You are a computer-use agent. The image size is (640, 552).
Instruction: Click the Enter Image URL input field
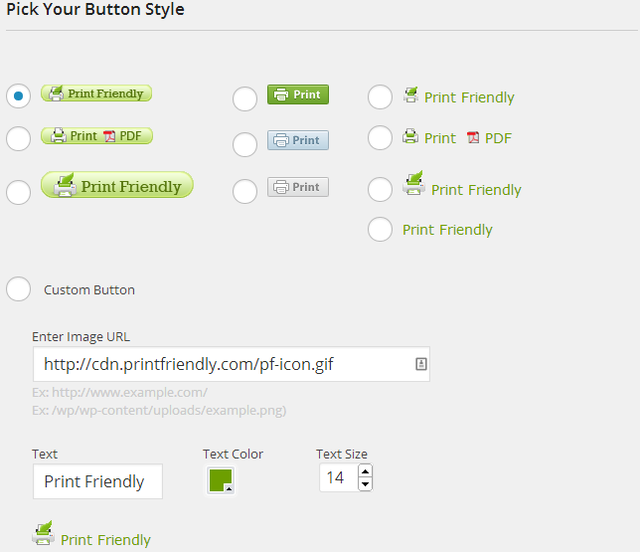coord(222,365)
